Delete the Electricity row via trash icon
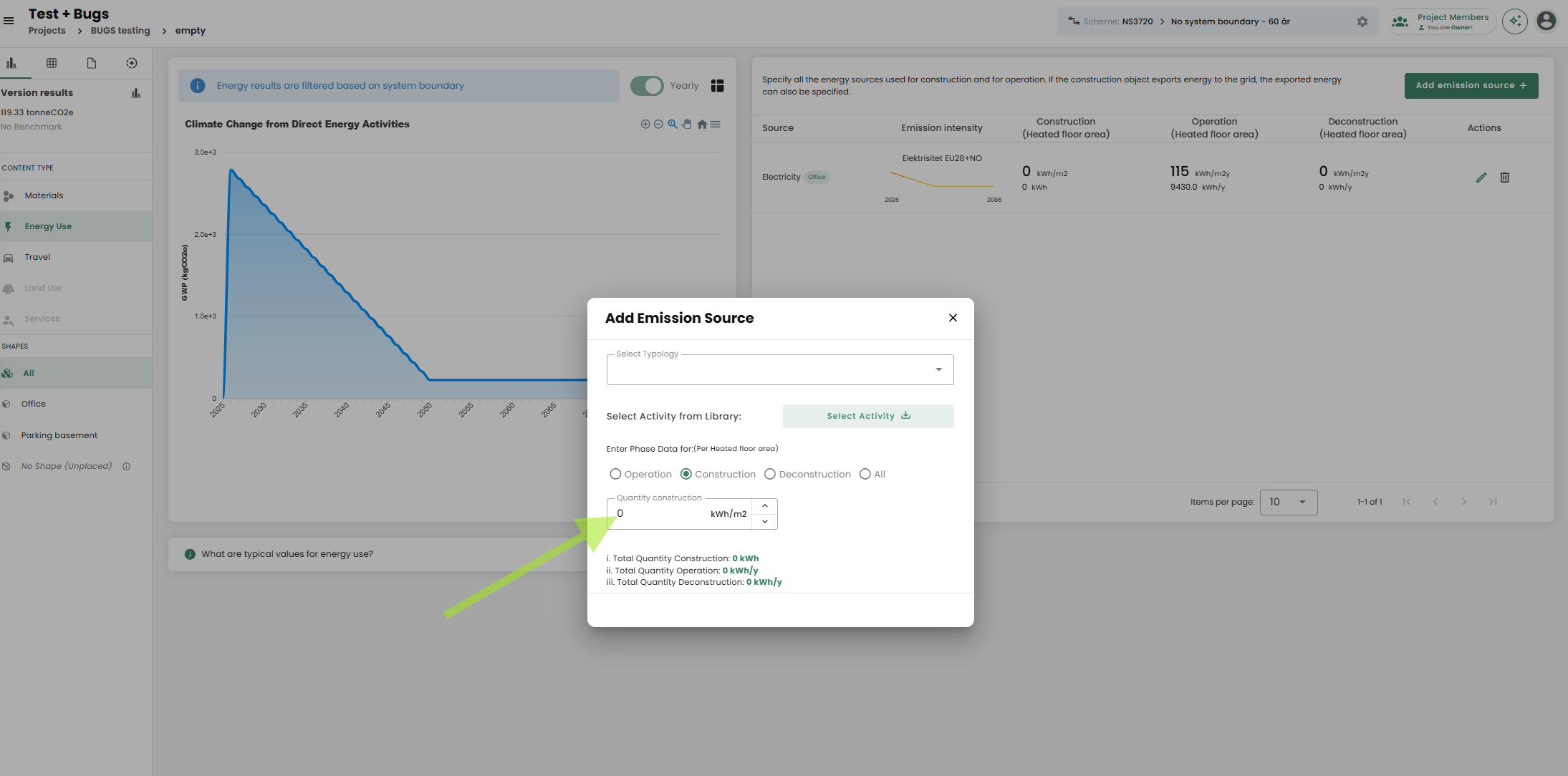Screen dimensions: 1568x776 point(1504,178)
